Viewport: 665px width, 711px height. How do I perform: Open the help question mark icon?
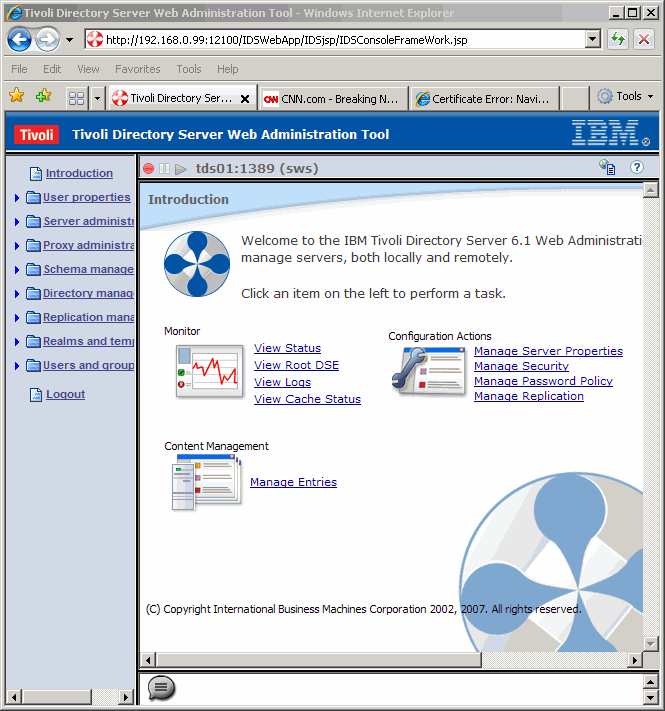point(637,168)
